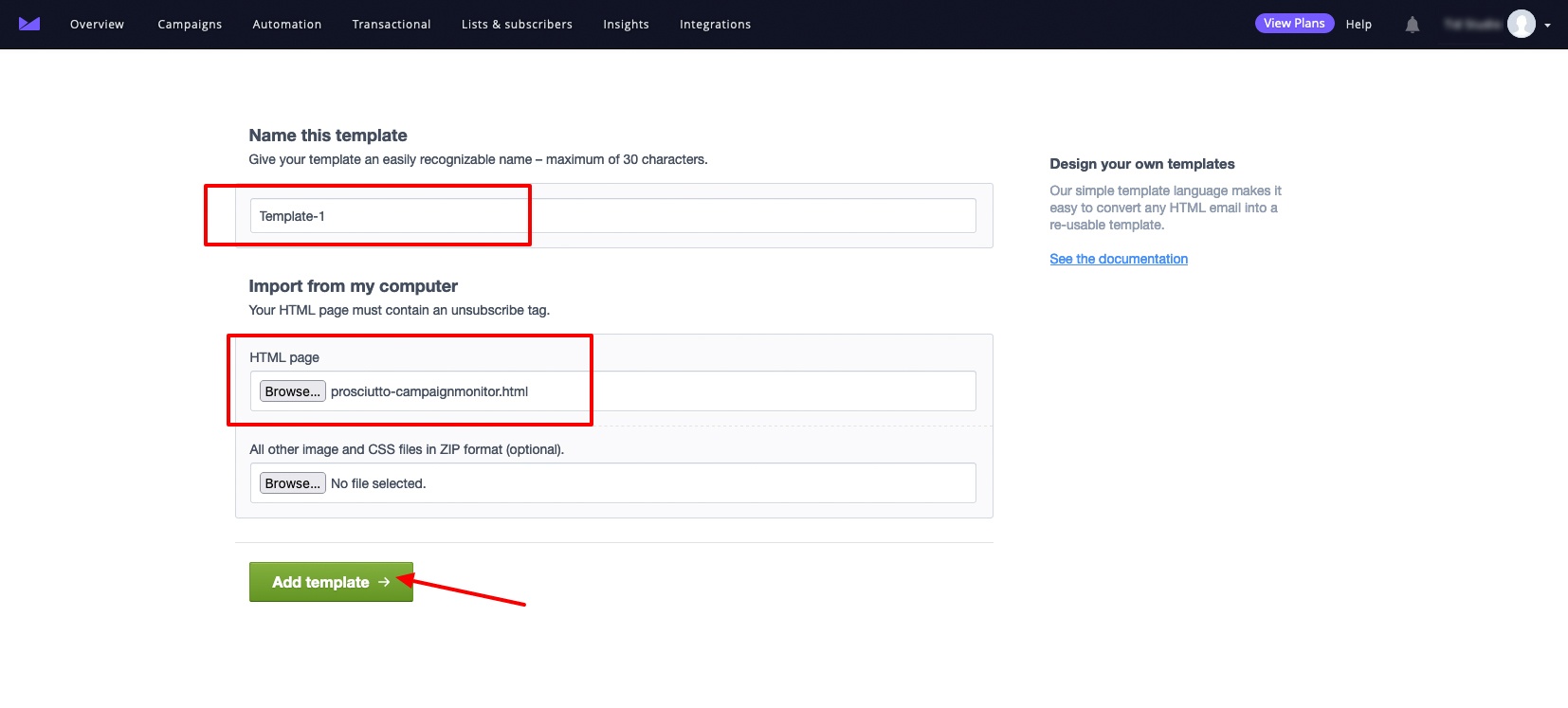Click the unsubscribe tag requirement text
This screenshot has width=1568, height=708.
click(399, 310)
